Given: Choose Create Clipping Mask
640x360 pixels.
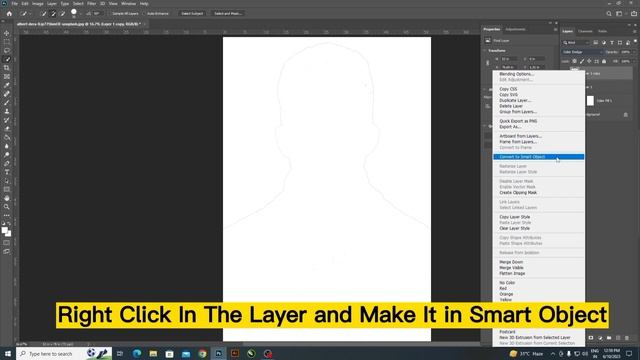Looking at the screenshot, I should 518,192.
